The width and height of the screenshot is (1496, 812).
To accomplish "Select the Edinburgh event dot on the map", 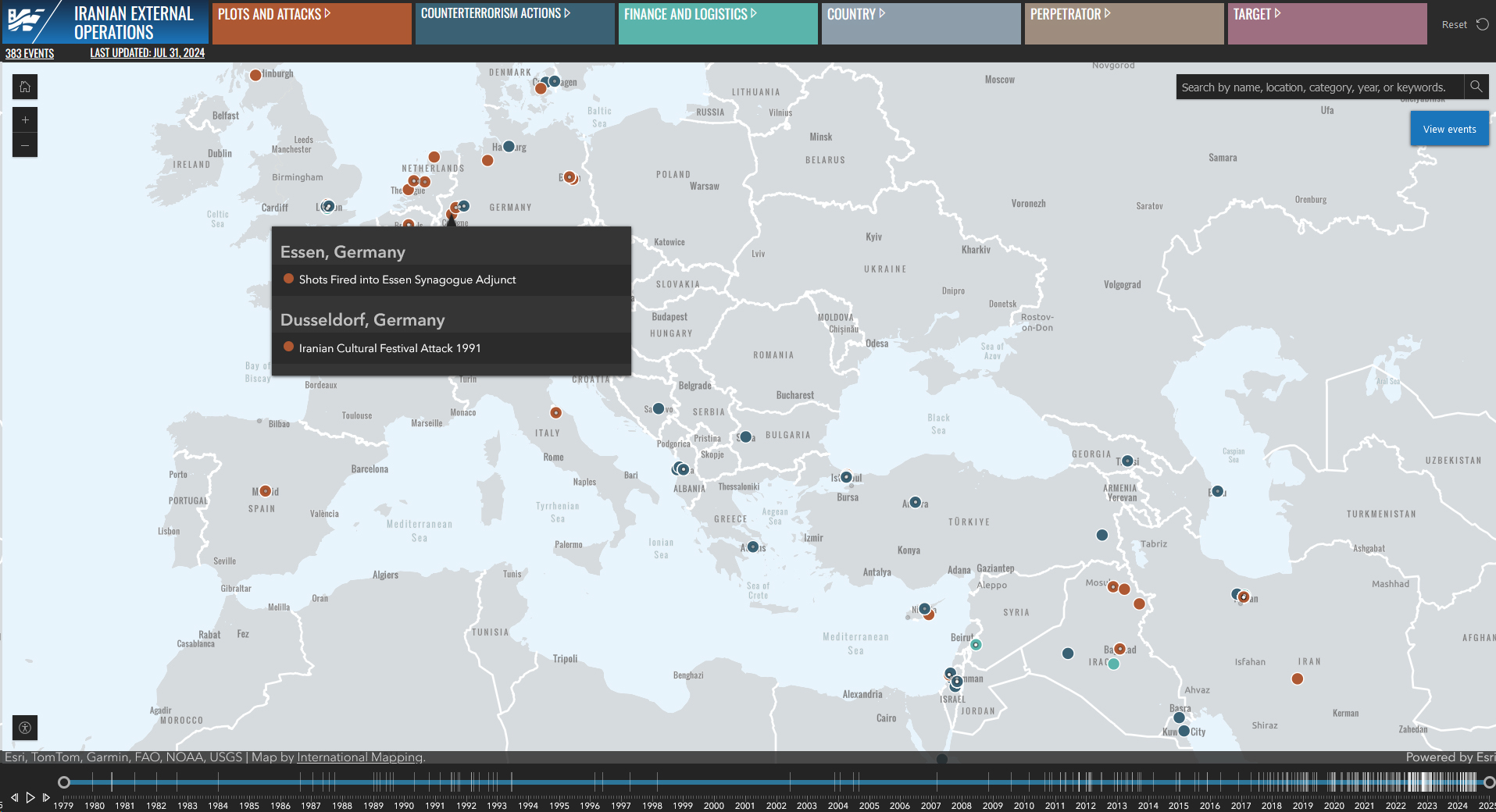I will [255, 75].
